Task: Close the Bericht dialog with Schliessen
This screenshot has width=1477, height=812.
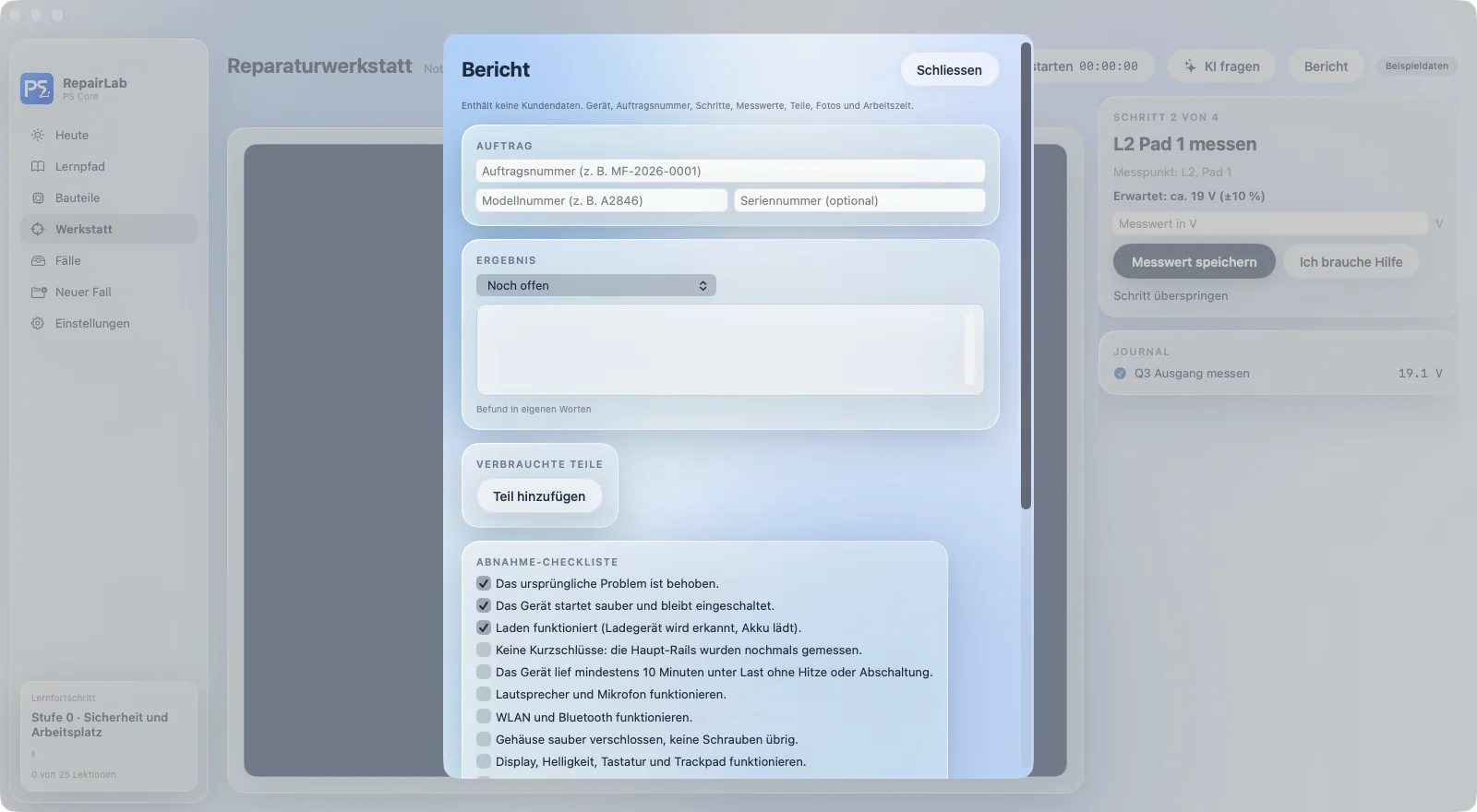Action: coord(949,70)
